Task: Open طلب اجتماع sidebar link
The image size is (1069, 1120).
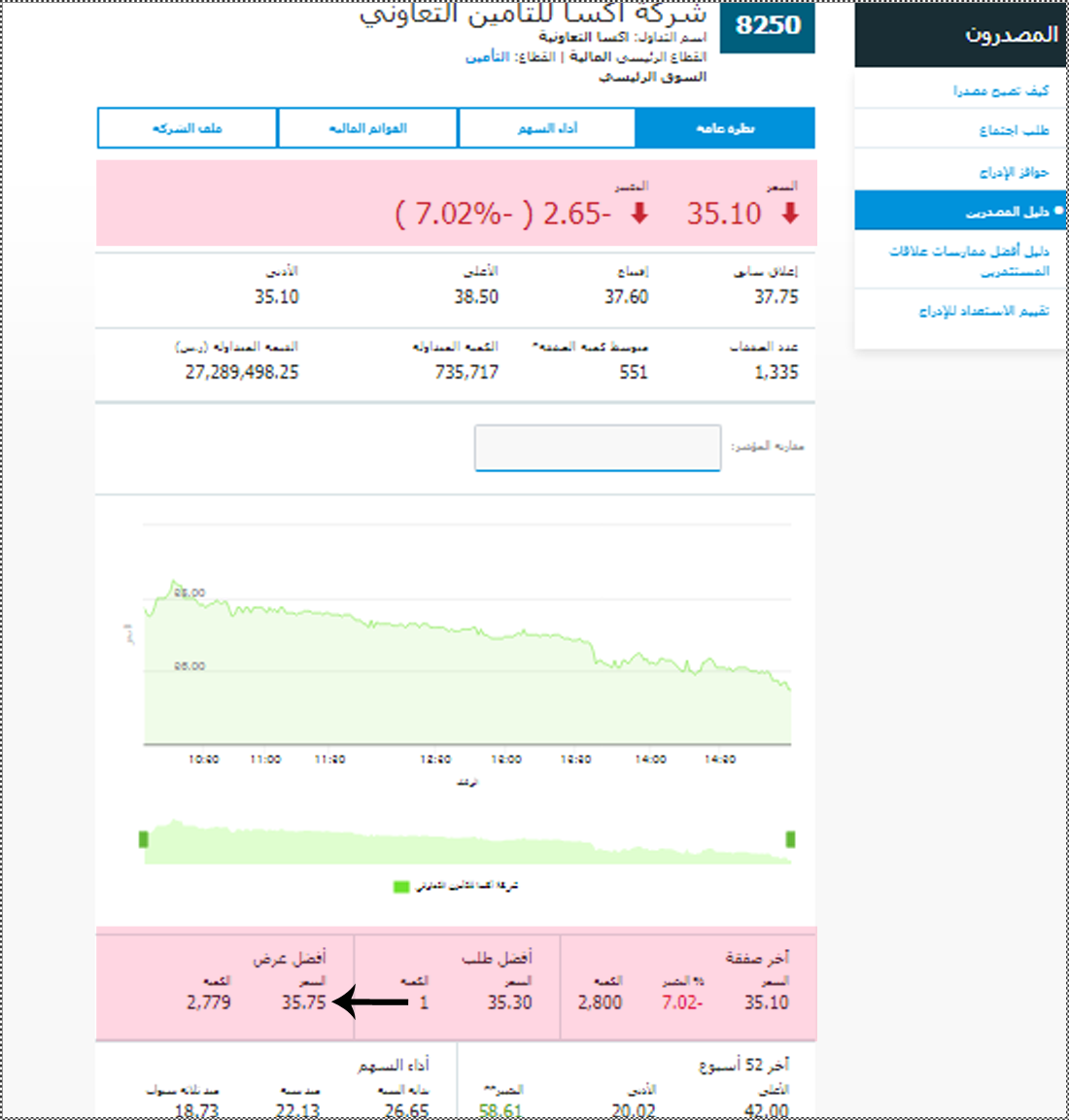Action: coord(1014,130)
